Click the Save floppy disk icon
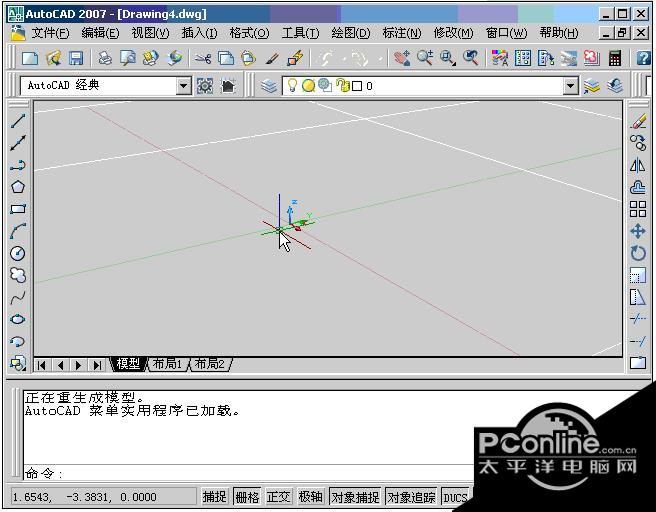Image resolution: width=656 pixels, height=512 pixels. click(x=76, y=58)
